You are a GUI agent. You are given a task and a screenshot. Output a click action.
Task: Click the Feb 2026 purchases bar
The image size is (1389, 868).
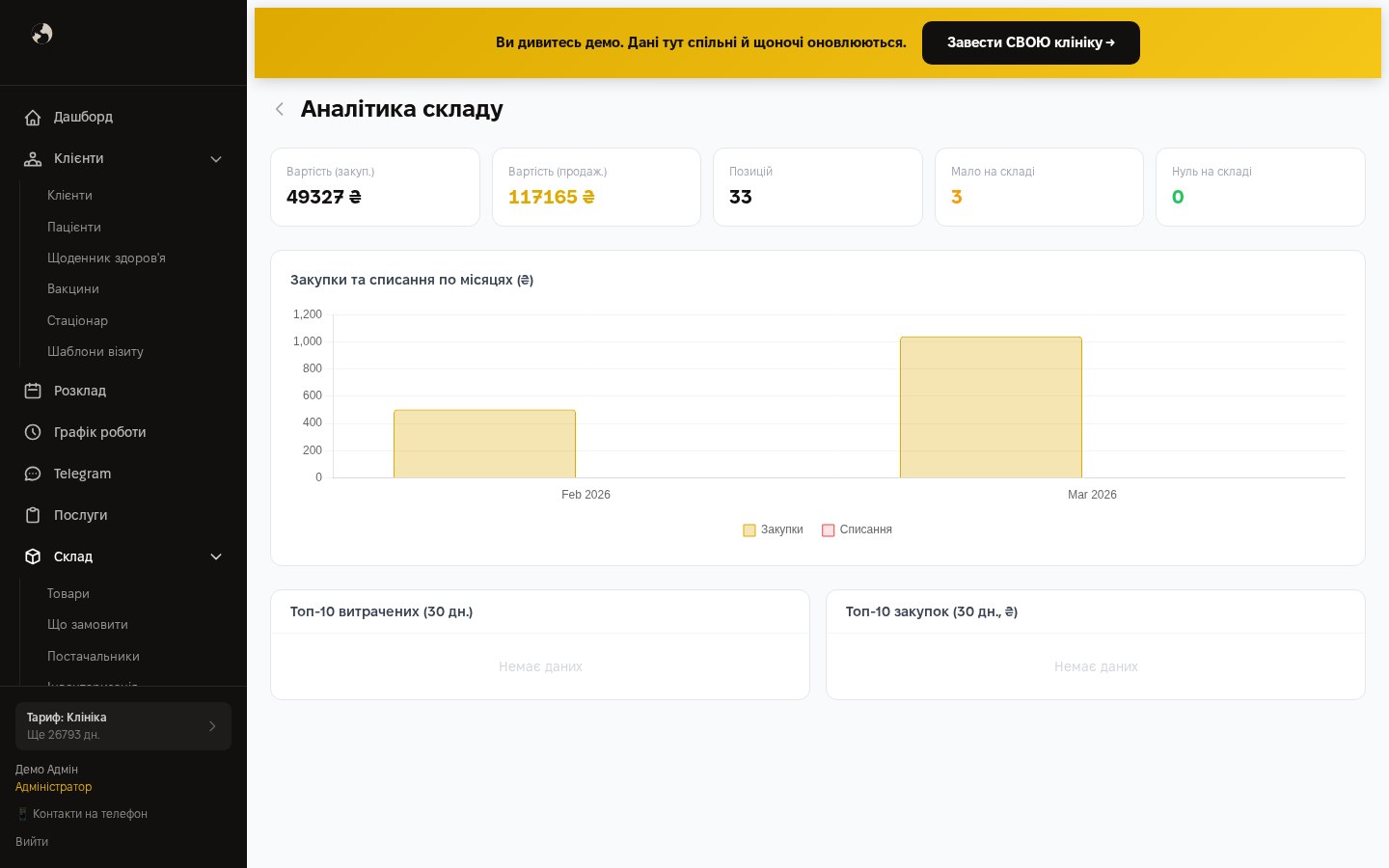(x=484, y=444)
